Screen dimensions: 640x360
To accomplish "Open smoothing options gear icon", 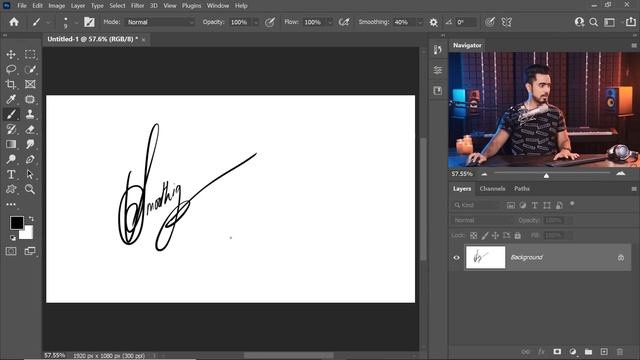I will tap(433, 22).
